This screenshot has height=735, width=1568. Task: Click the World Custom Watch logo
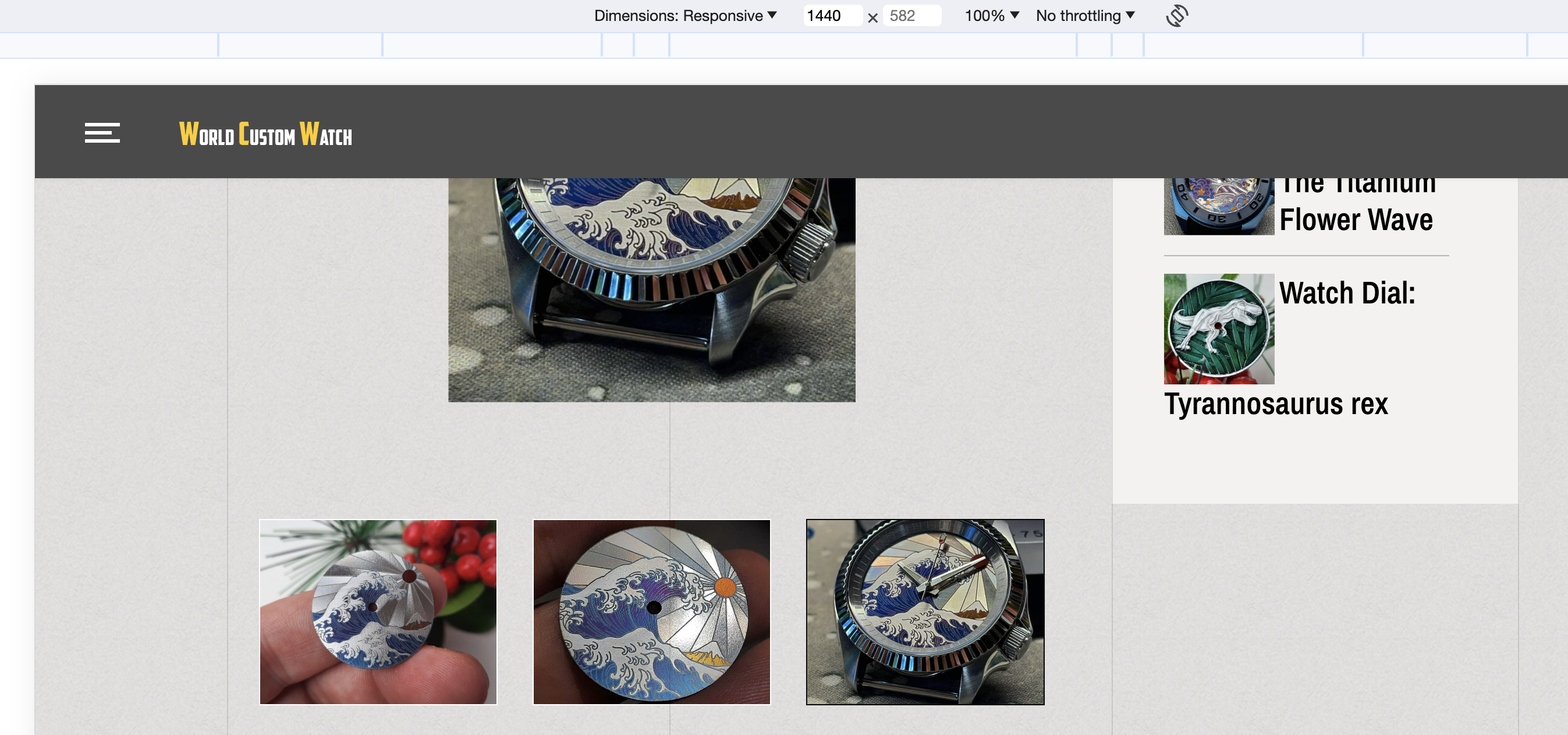click(x=265, y=133)
